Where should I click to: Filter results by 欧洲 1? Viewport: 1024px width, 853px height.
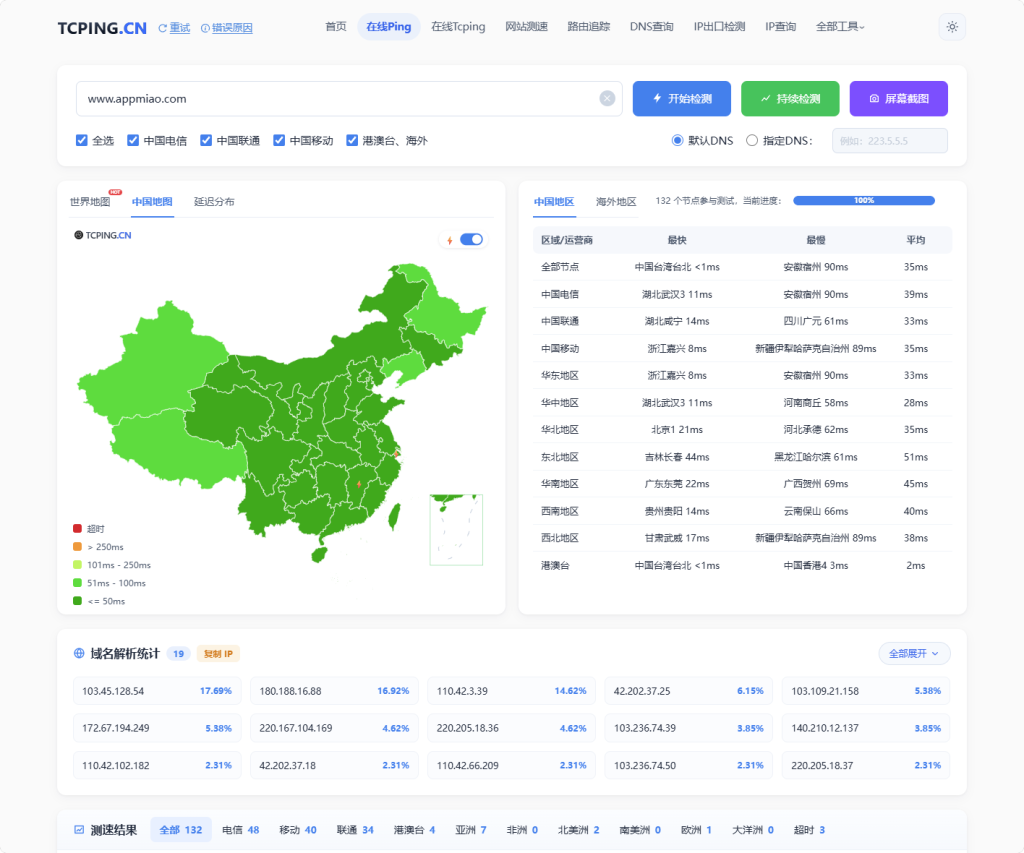[696, 829]
